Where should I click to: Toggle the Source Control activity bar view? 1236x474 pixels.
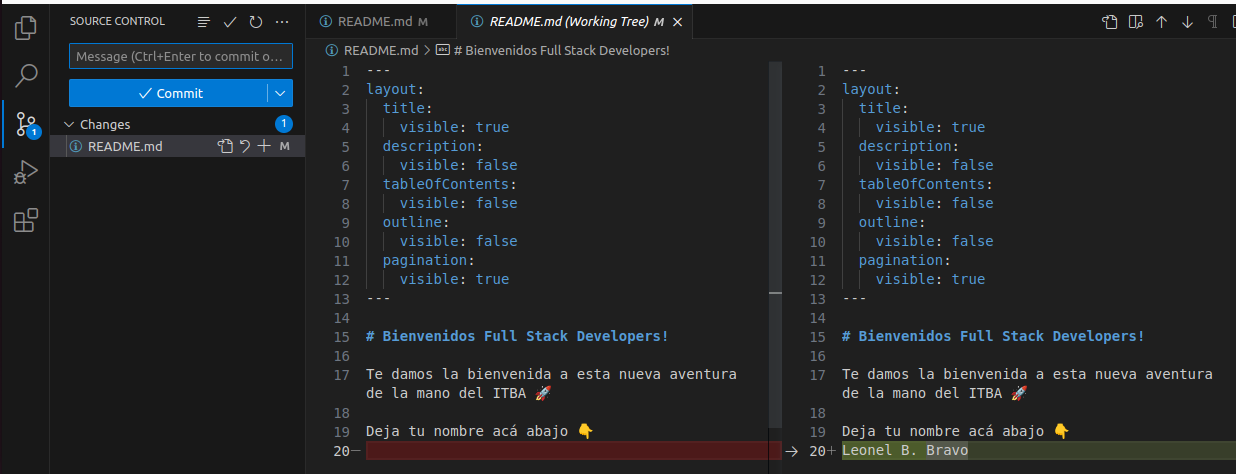(26, 125)
